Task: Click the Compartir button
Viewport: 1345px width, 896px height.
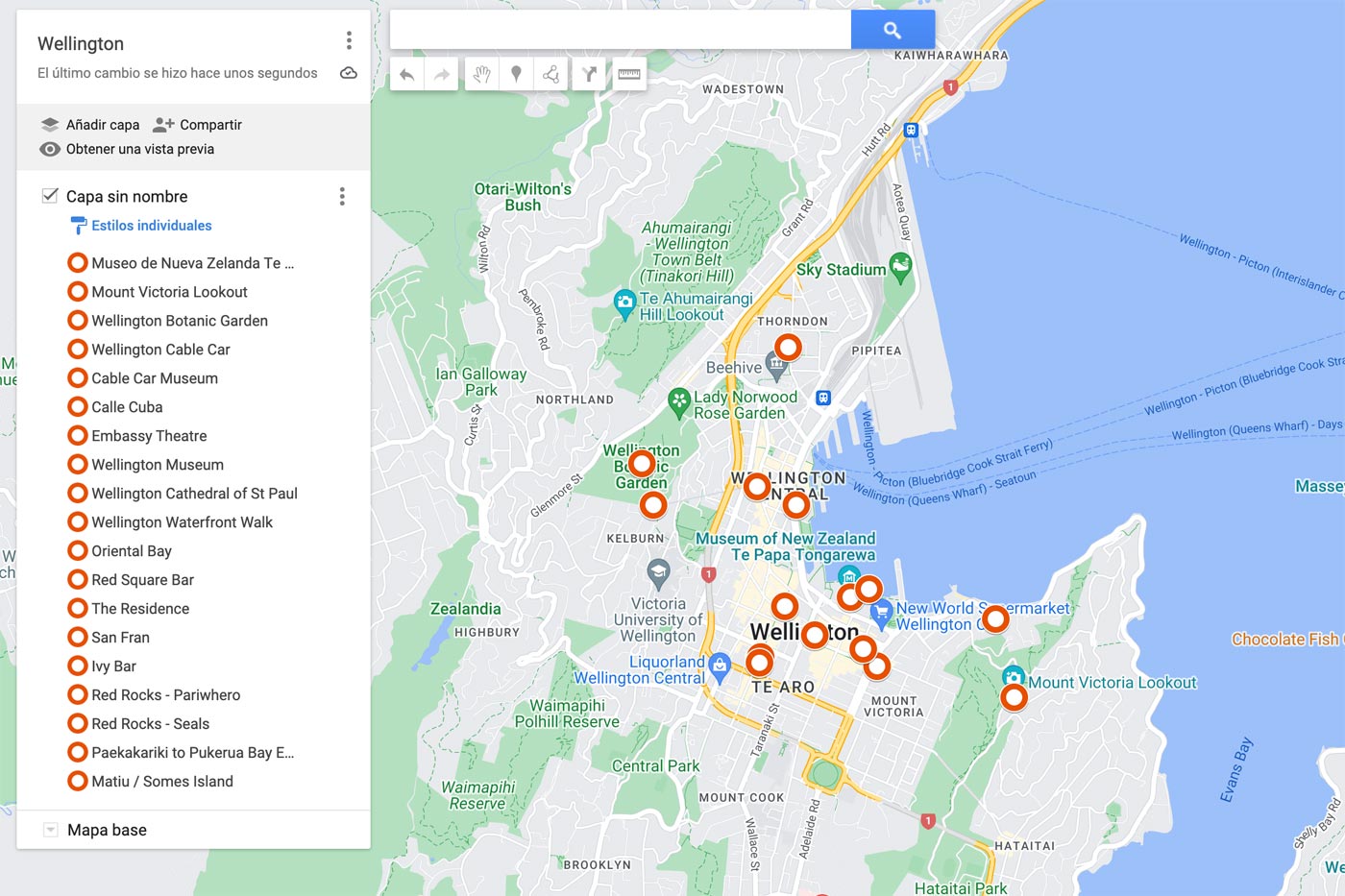Action: [x=204, y=124]
